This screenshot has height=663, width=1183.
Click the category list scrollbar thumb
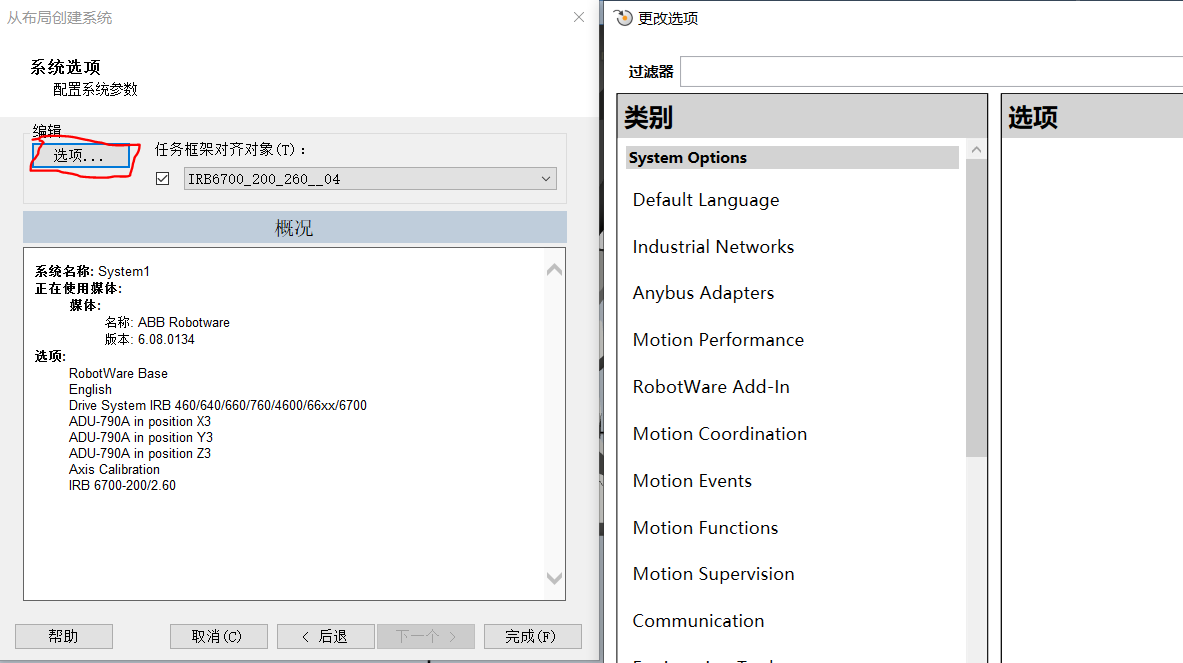click(976, 308)
